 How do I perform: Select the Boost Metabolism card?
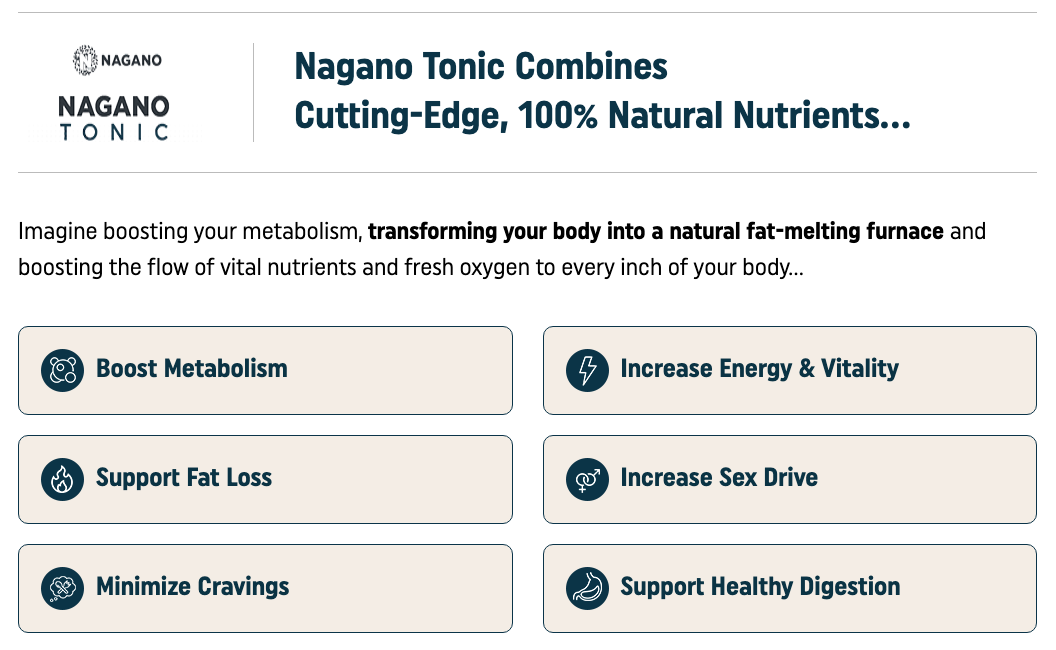[x=265, y=370]
